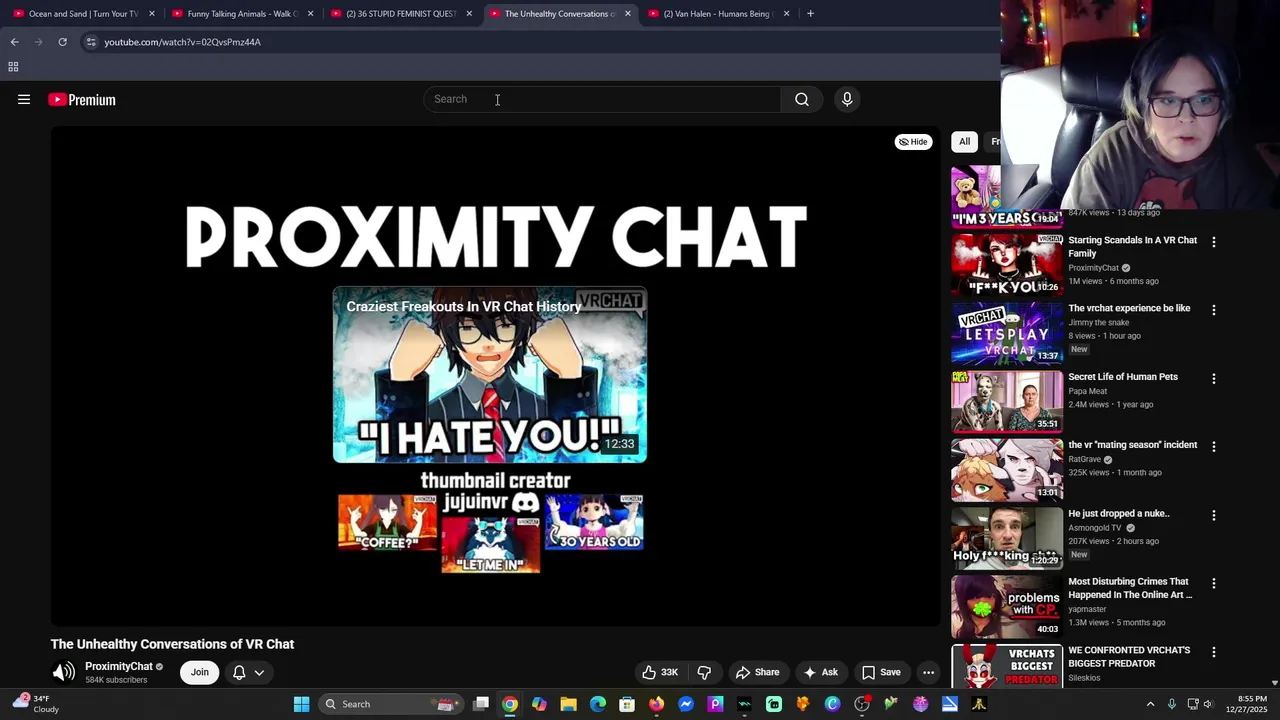Screen dimensions: 1280x720
Task: Open ProximityChat channel avatar
Action: click(64, 672)
